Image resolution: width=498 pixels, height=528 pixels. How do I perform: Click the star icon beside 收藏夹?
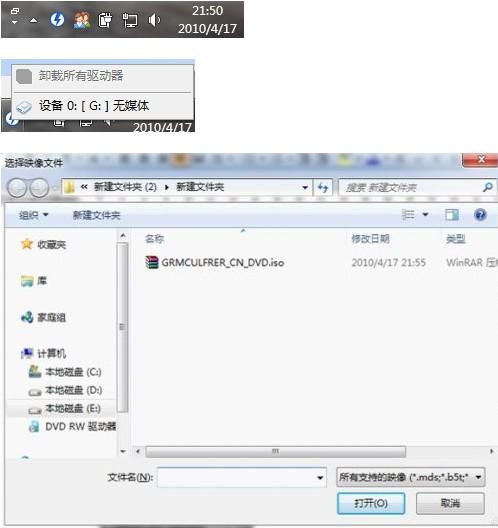click(x=27, y=244)
